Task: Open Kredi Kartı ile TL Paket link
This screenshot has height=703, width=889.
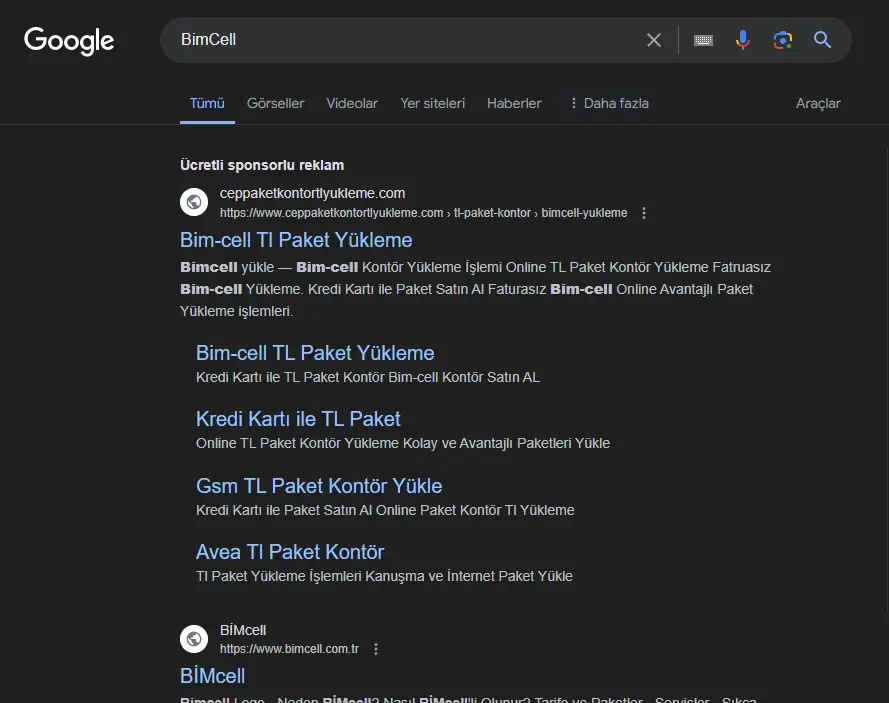Action: click(298, 419)
